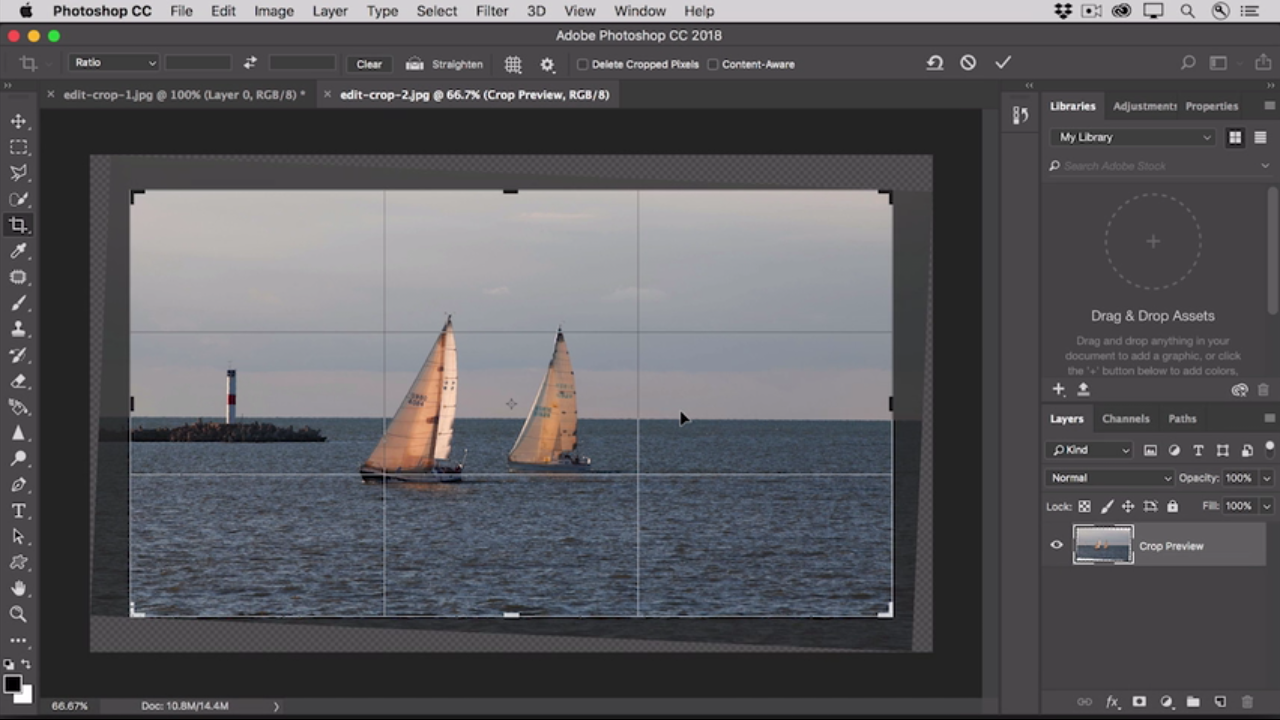Click the Crop Preview layer thumbnail
The width and height of the screenshot is (1280, 720).
(x=1103, y=545)
